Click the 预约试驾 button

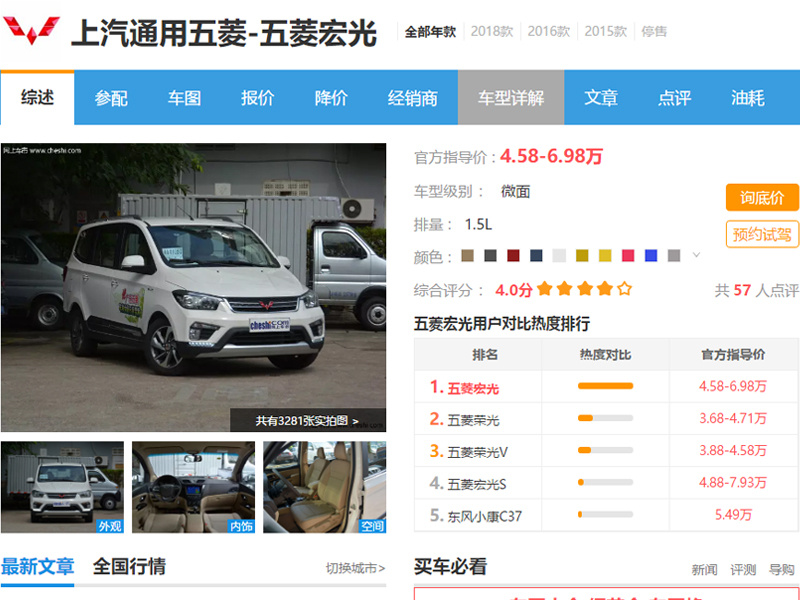[762, 234]
